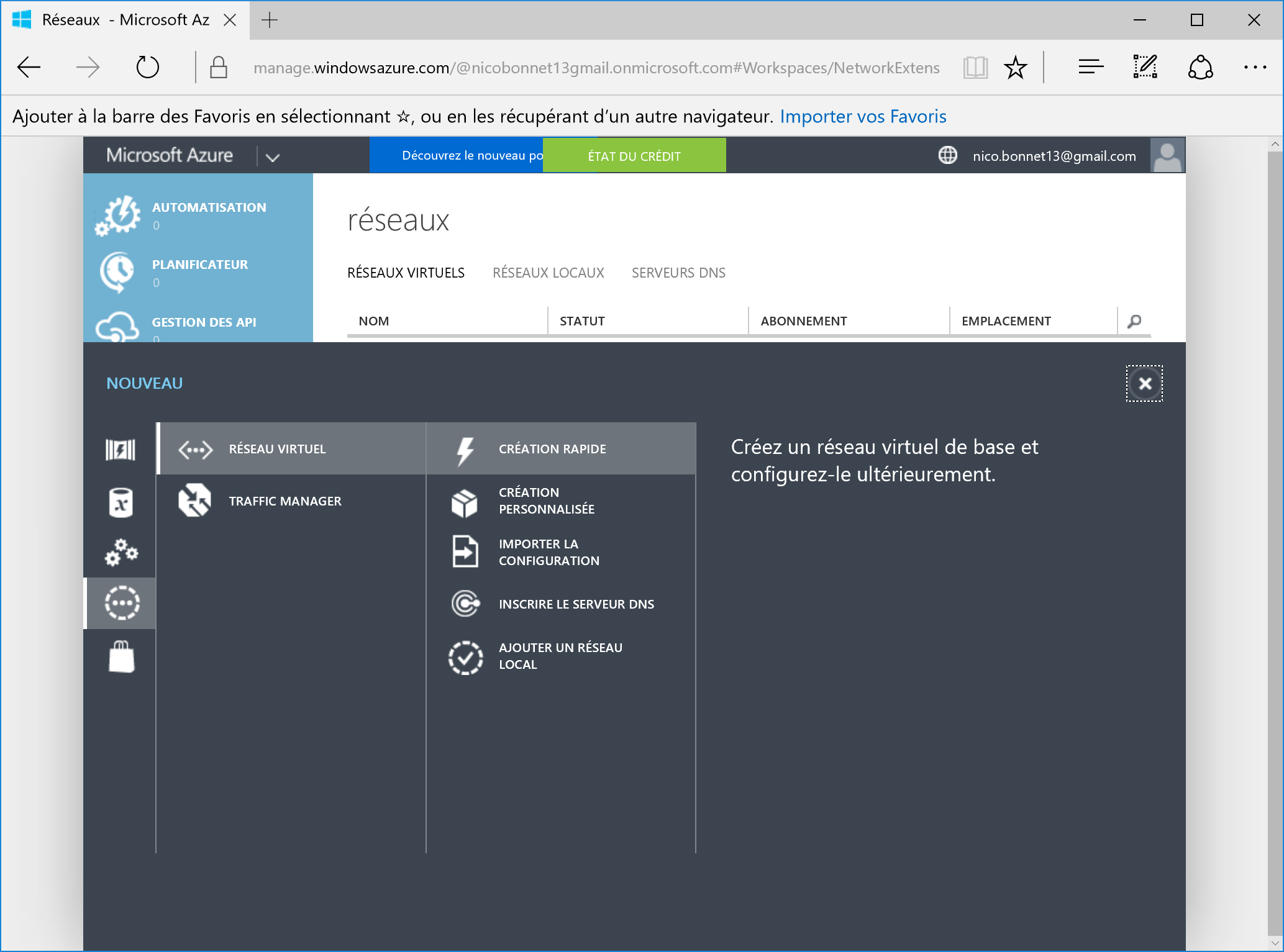This screenshot has width=1284, height=952.
Task: Click the search magnifier in table header
Action: (x=1134, y=321)
